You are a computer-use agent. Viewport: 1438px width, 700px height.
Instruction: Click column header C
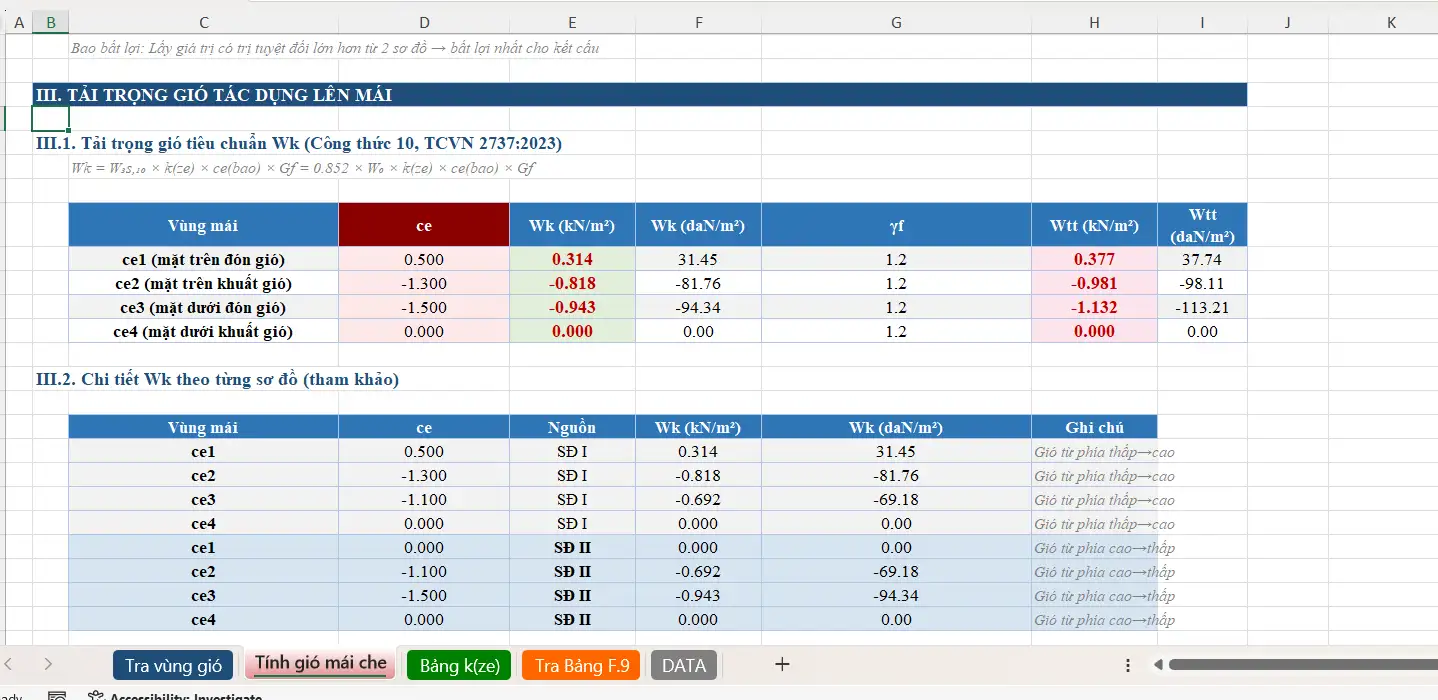click(203, 21)
